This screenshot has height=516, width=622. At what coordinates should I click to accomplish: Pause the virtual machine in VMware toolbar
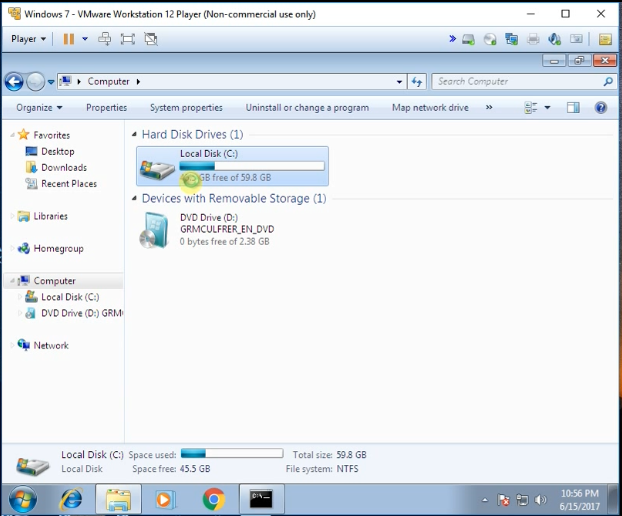point(69,39)
